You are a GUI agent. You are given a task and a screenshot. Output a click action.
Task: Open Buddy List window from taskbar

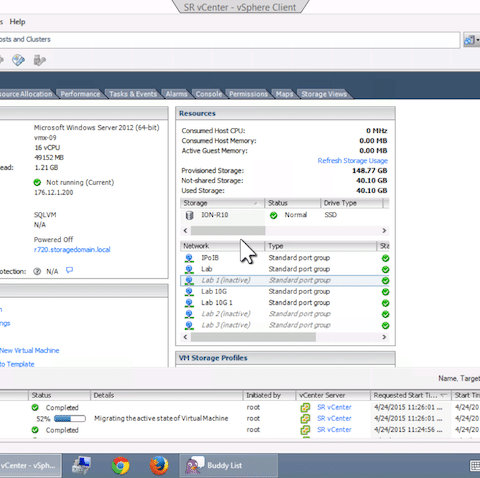pos(229,466)
